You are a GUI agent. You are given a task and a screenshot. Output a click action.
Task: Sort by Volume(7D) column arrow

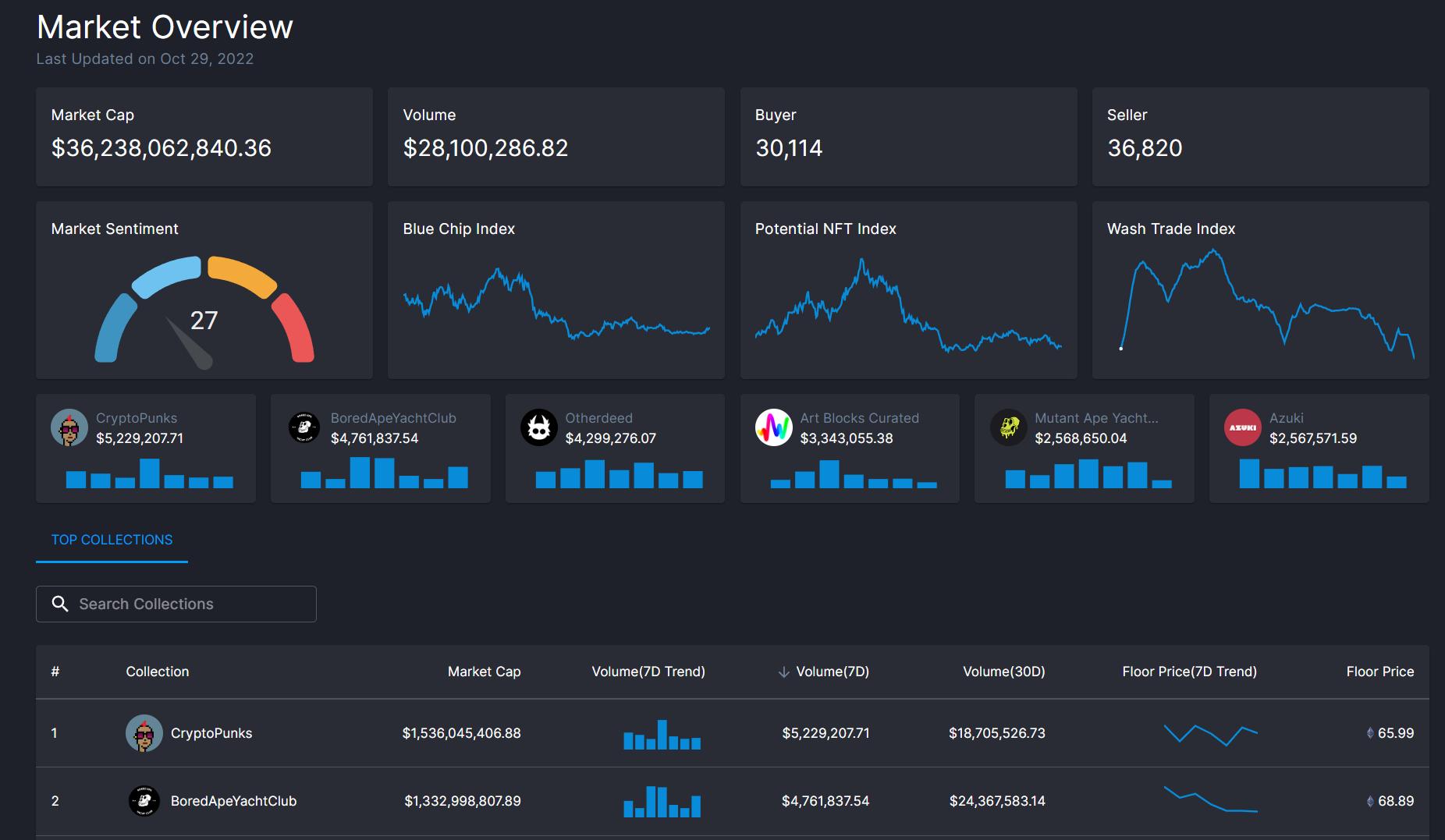click(784, 672)
